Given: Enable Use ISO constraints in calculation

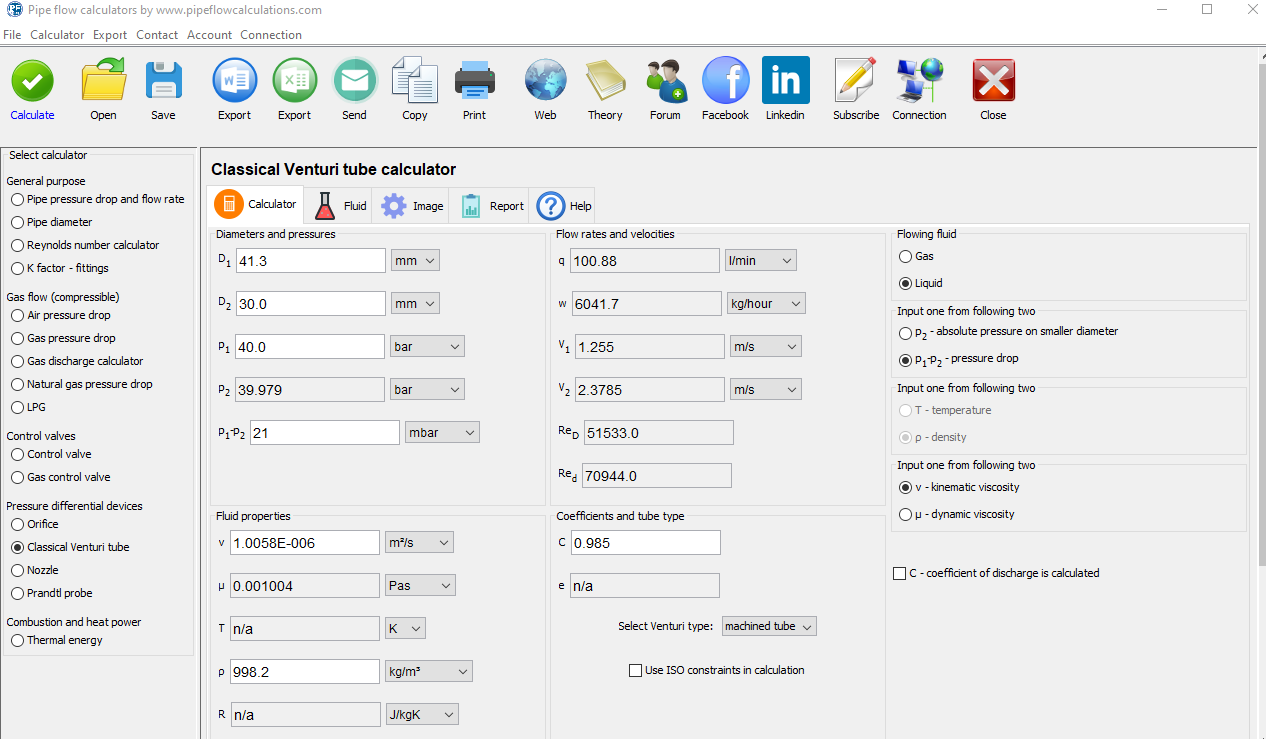Looking at the screenshot, I should point(635,670).
